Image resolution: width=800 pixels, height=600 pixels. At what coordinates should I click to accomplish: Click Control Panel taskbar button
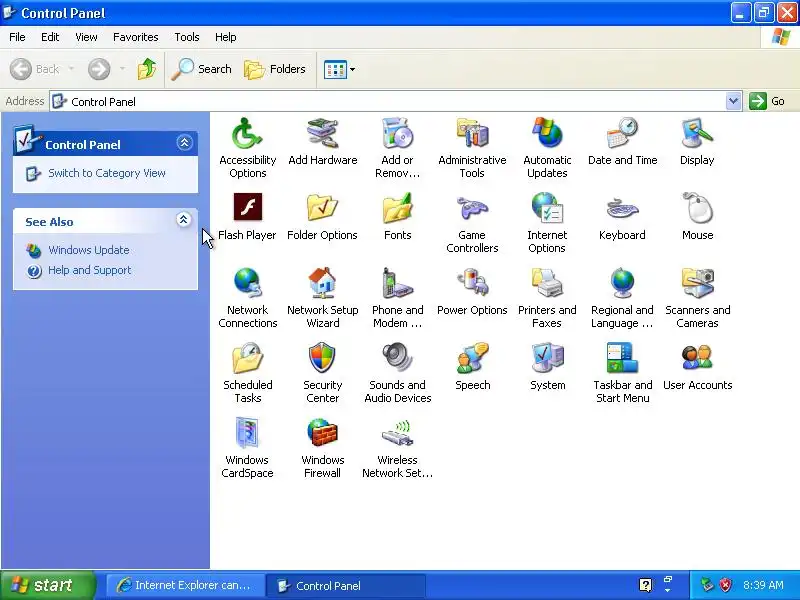347,585
